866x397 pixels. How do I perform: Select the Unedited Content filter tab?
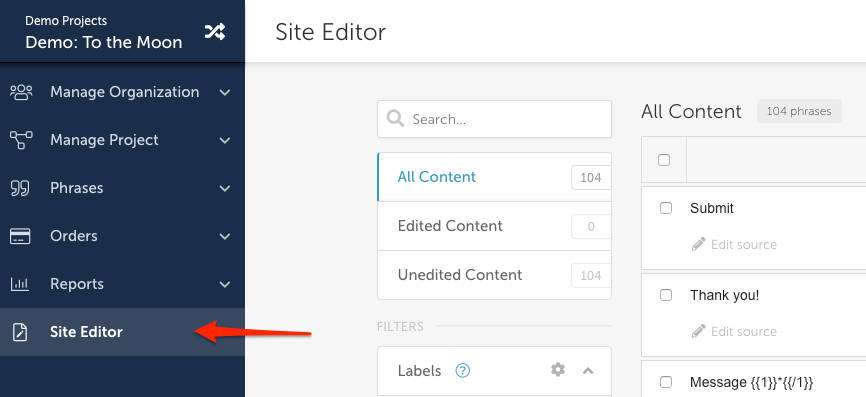494,275
